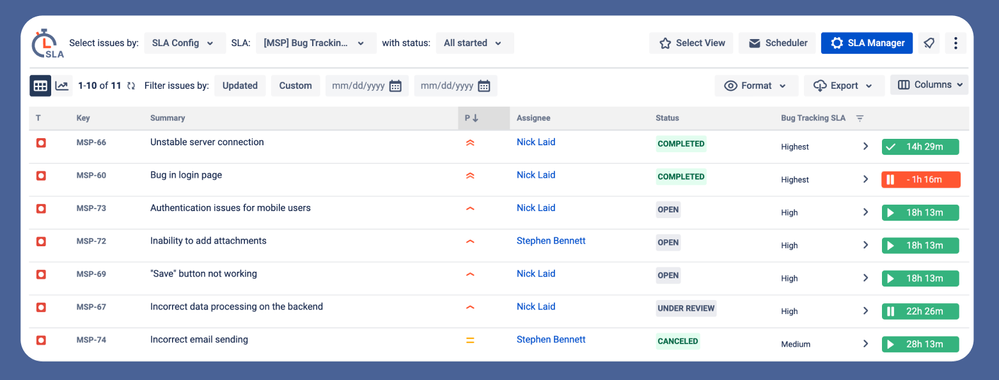Open Stephen Bennett link for MSP-72

coord(551,241)
